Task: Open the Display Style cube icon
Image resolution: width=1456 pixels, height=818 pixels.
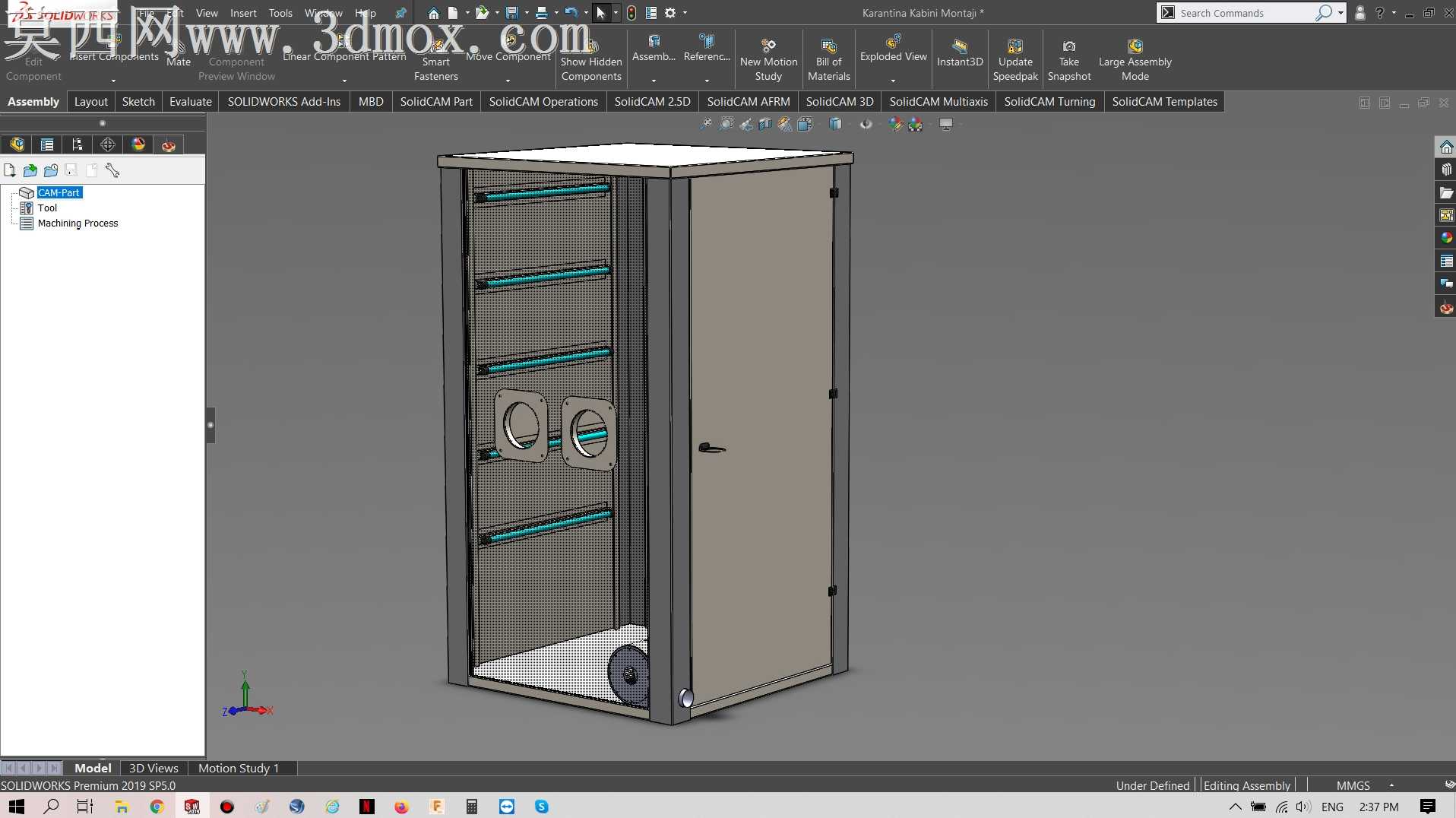Action: 835,124
